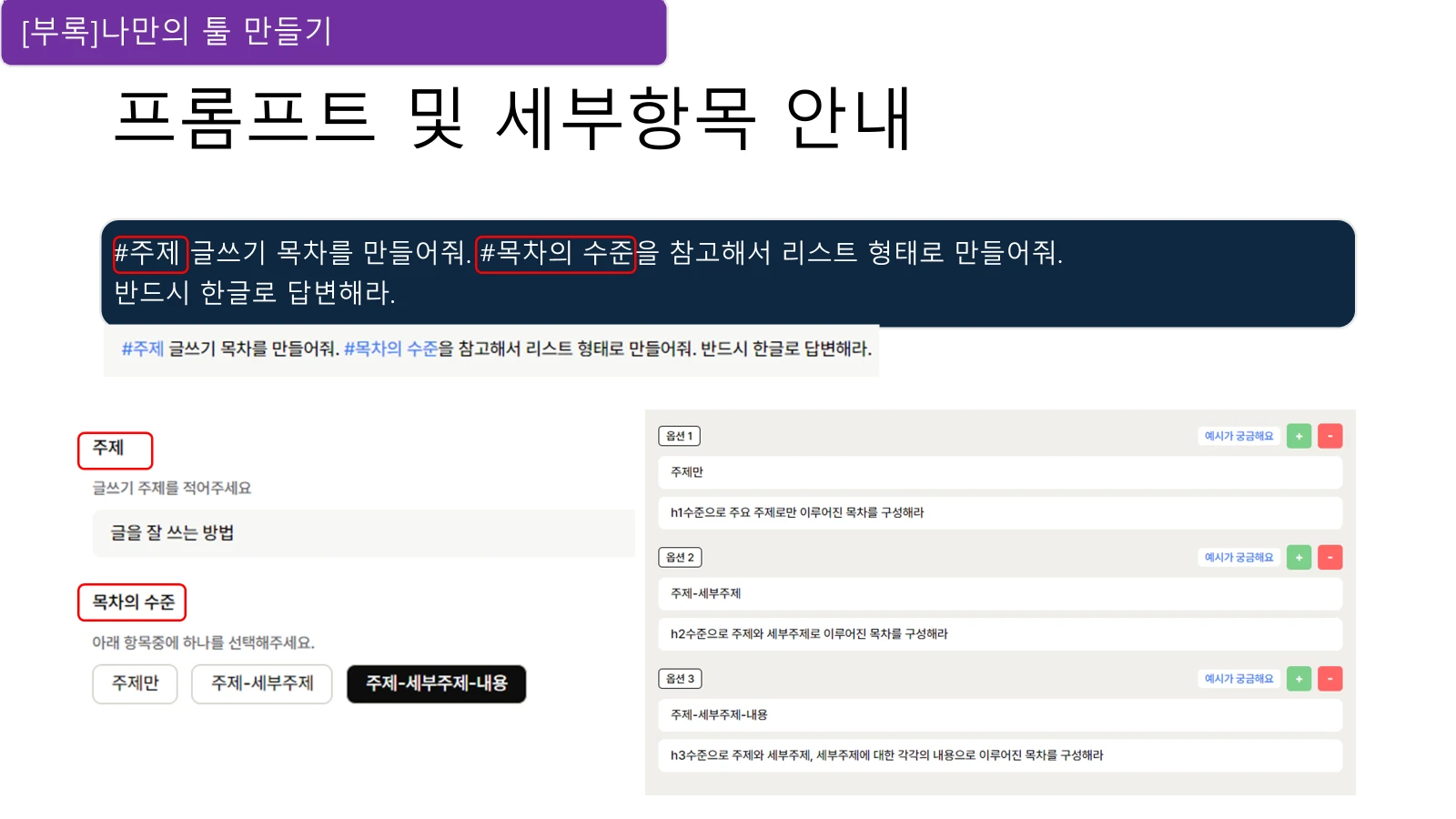Click the 주제만 name field in 옵션 1
Viewport: 1456px width, 819px height.
[1000, 472]
